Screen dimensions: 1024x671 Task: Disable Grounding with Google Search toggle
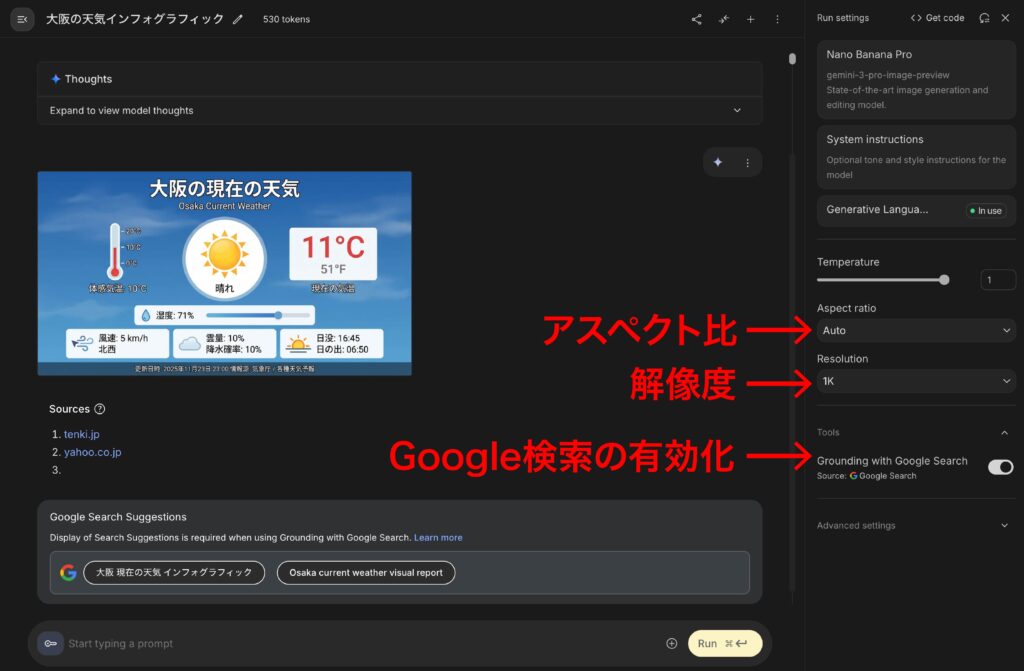(1000, 467)
